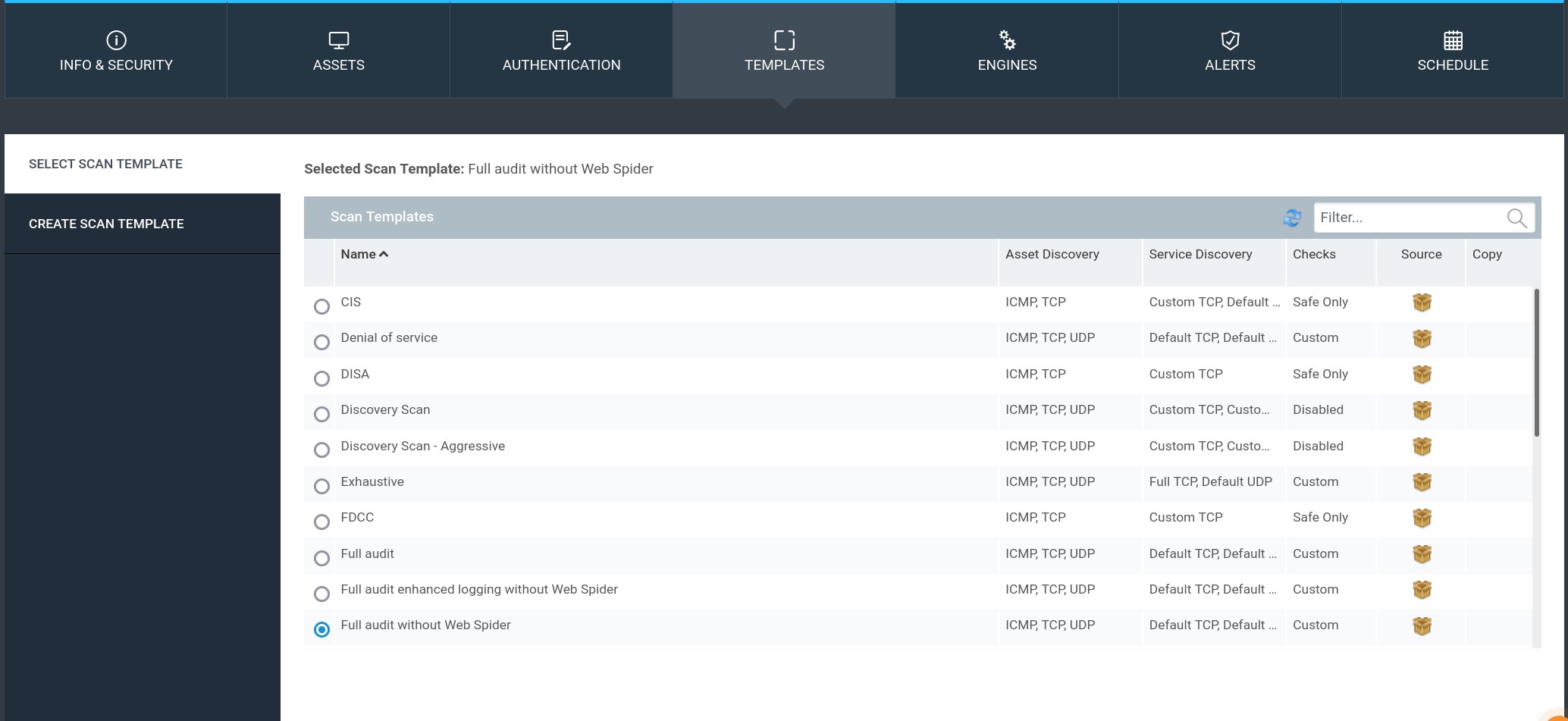Click the search magnifier icon in filter box
1568x721 pixels.
pyautogui.click(x=1516, y=218)
